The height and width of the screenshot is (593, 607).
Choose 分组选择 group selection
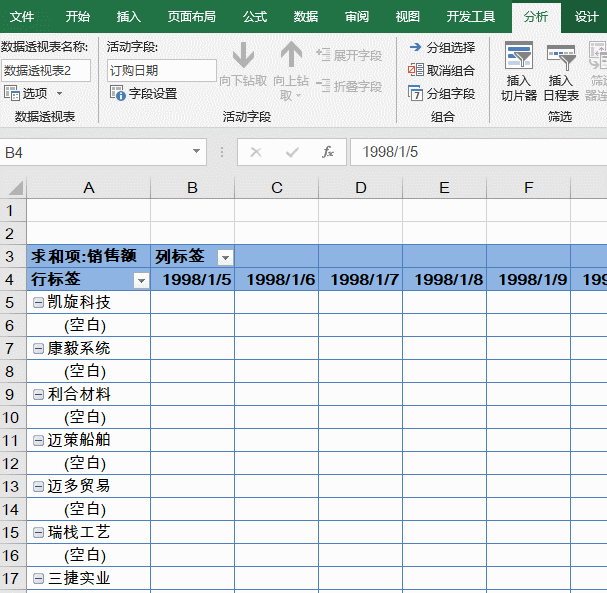pos(442,48)
